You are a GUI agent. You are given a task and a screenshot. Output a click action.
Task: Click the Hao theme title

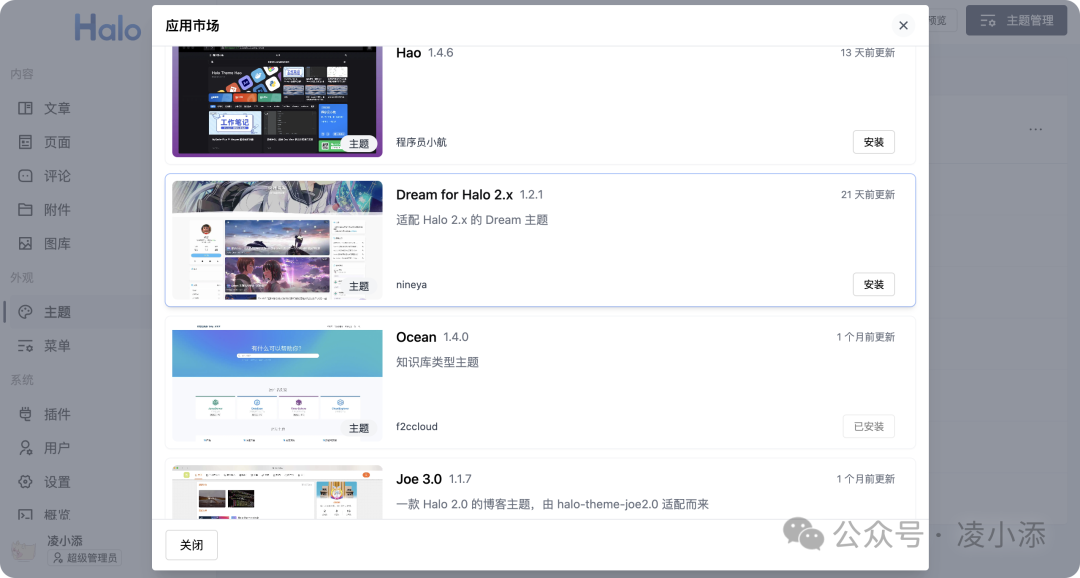point(408,53)
